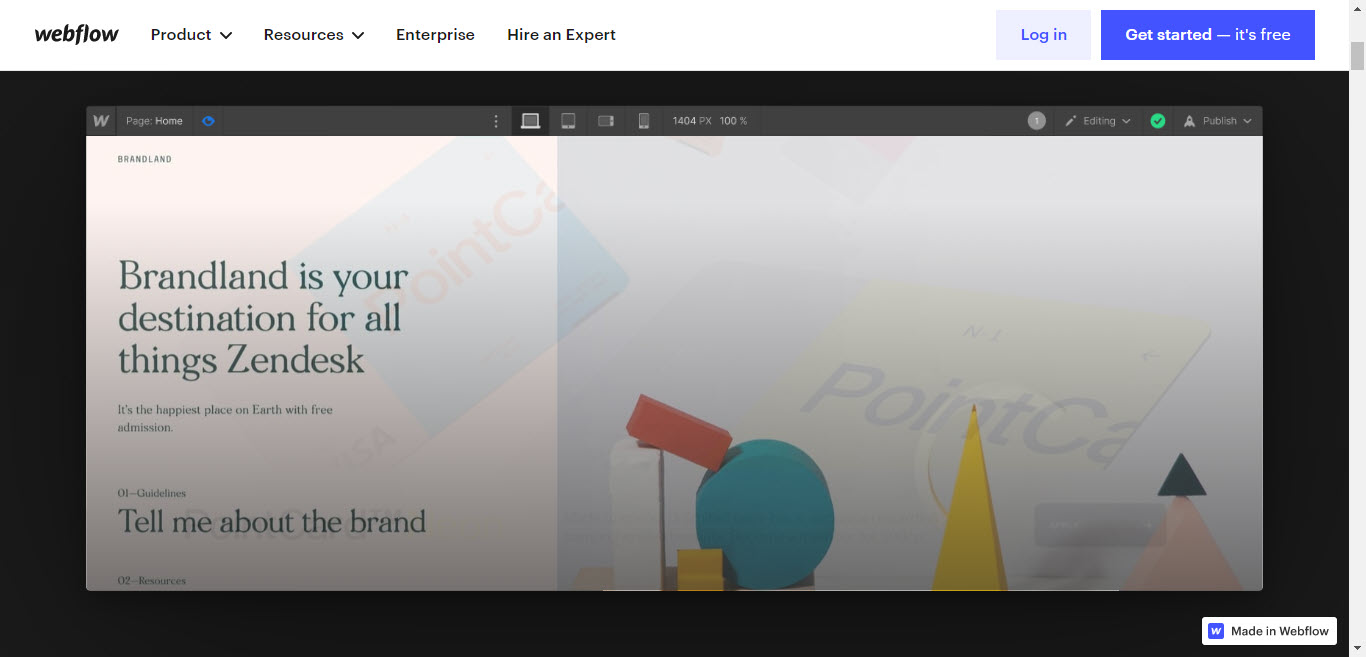Click the rocket icon next to Publish

click(x=1189, y=120)
